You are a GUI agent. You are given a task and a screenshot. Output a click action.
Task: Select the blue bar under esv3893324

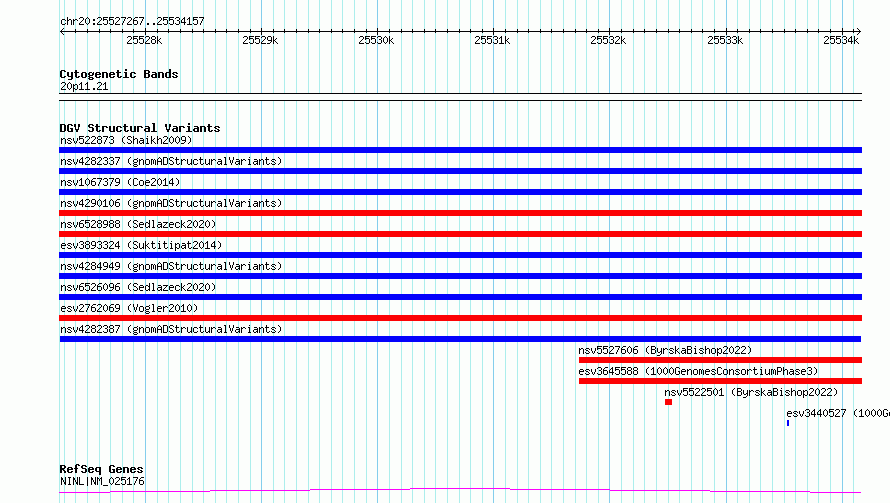point(460,255)
